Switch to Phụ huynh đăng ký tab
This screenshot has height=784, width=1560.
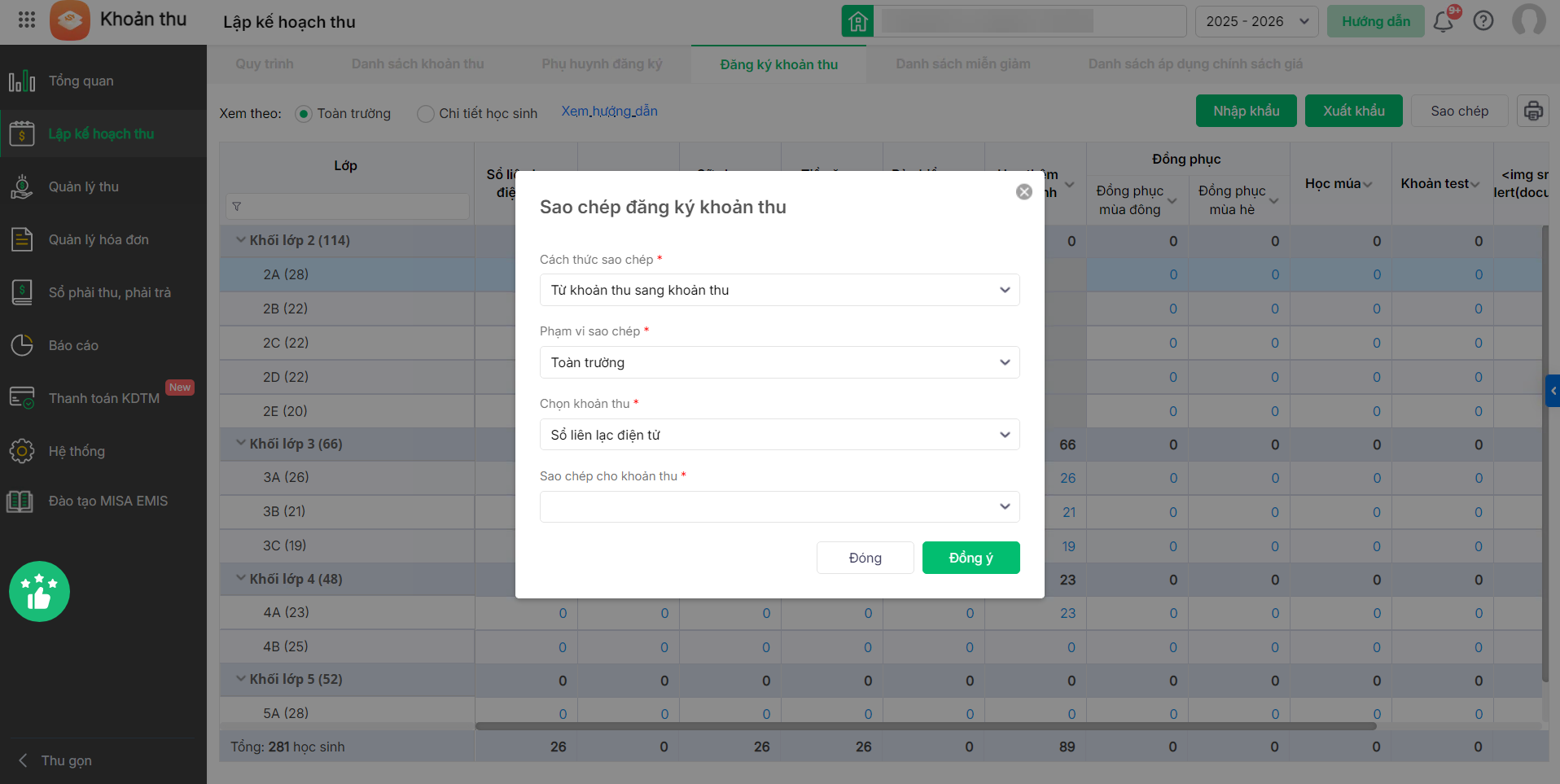[x=602, y=64]
